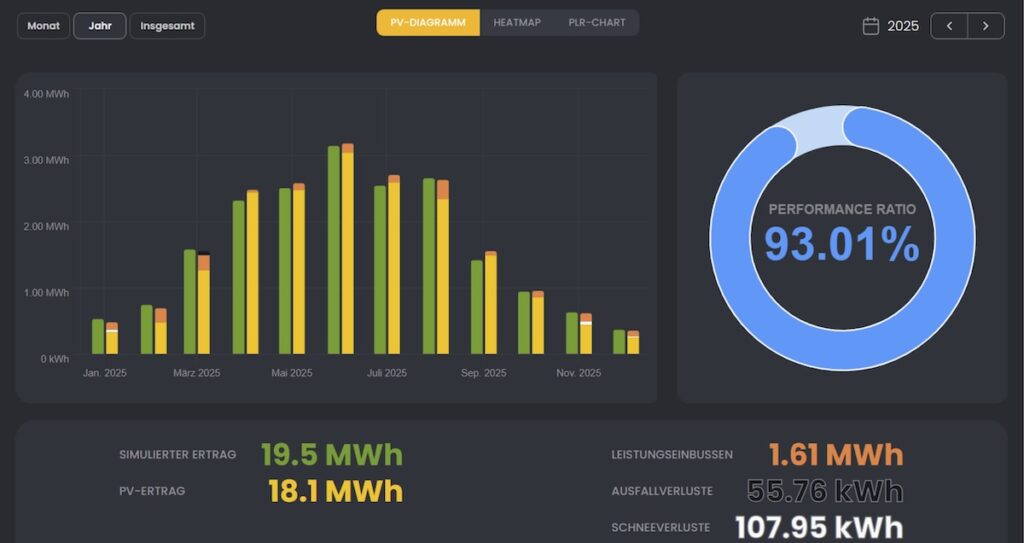The image size is (1024, 543).
Task: Click the green bar for Jan. 2025
Action: click(98, 337)
